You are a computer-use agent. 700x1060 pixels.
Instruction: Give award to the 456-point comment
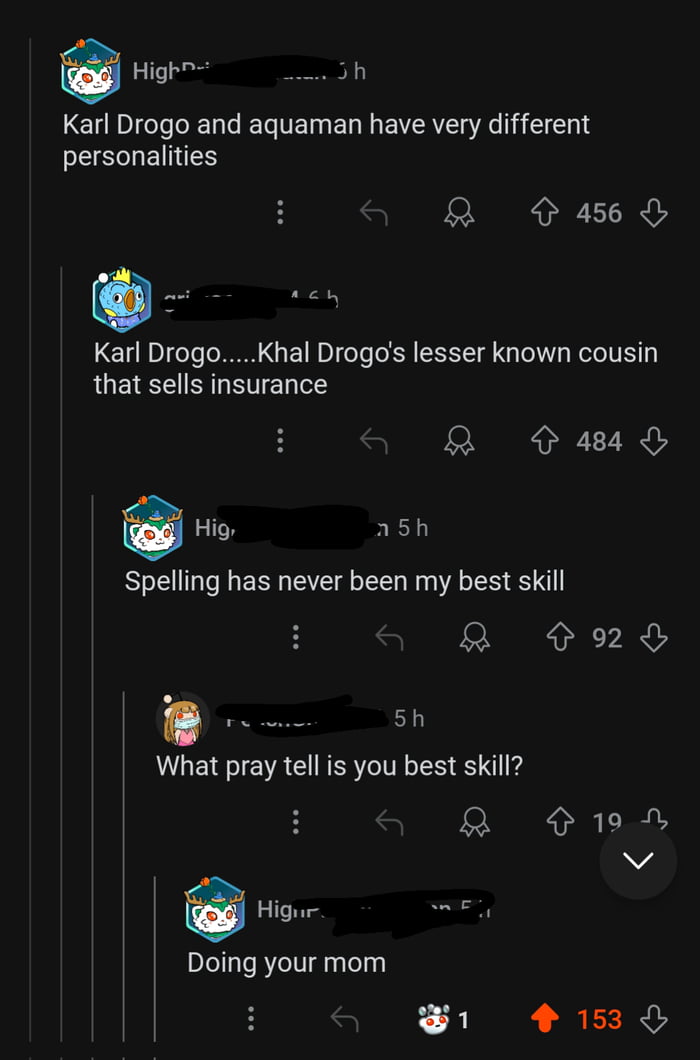461,213
